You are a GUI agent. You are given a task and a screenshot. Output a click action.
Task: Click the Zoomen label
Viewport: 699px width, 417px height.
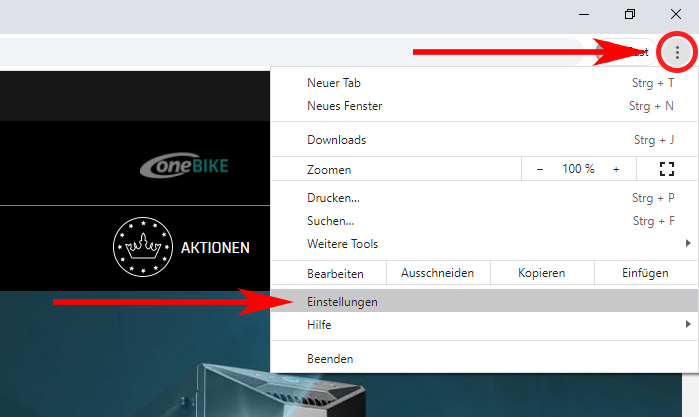point(329,170)
